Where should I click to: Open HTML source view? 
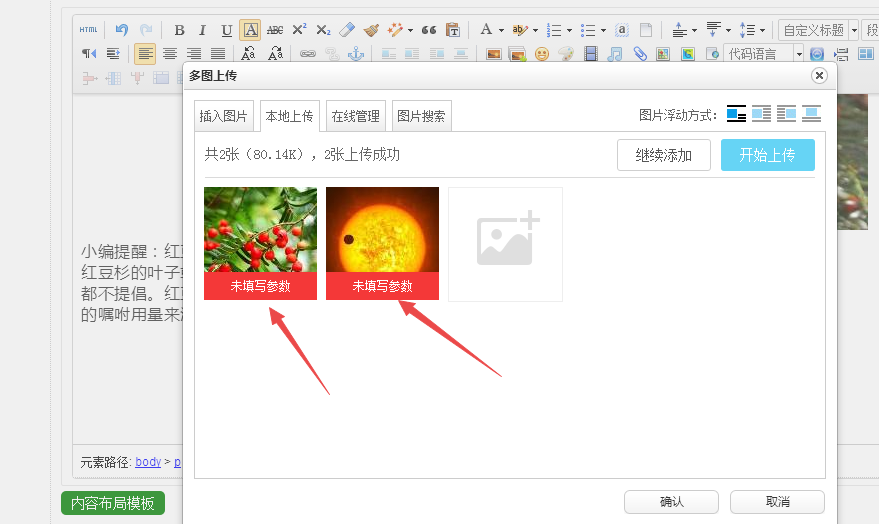click(90, 30)
